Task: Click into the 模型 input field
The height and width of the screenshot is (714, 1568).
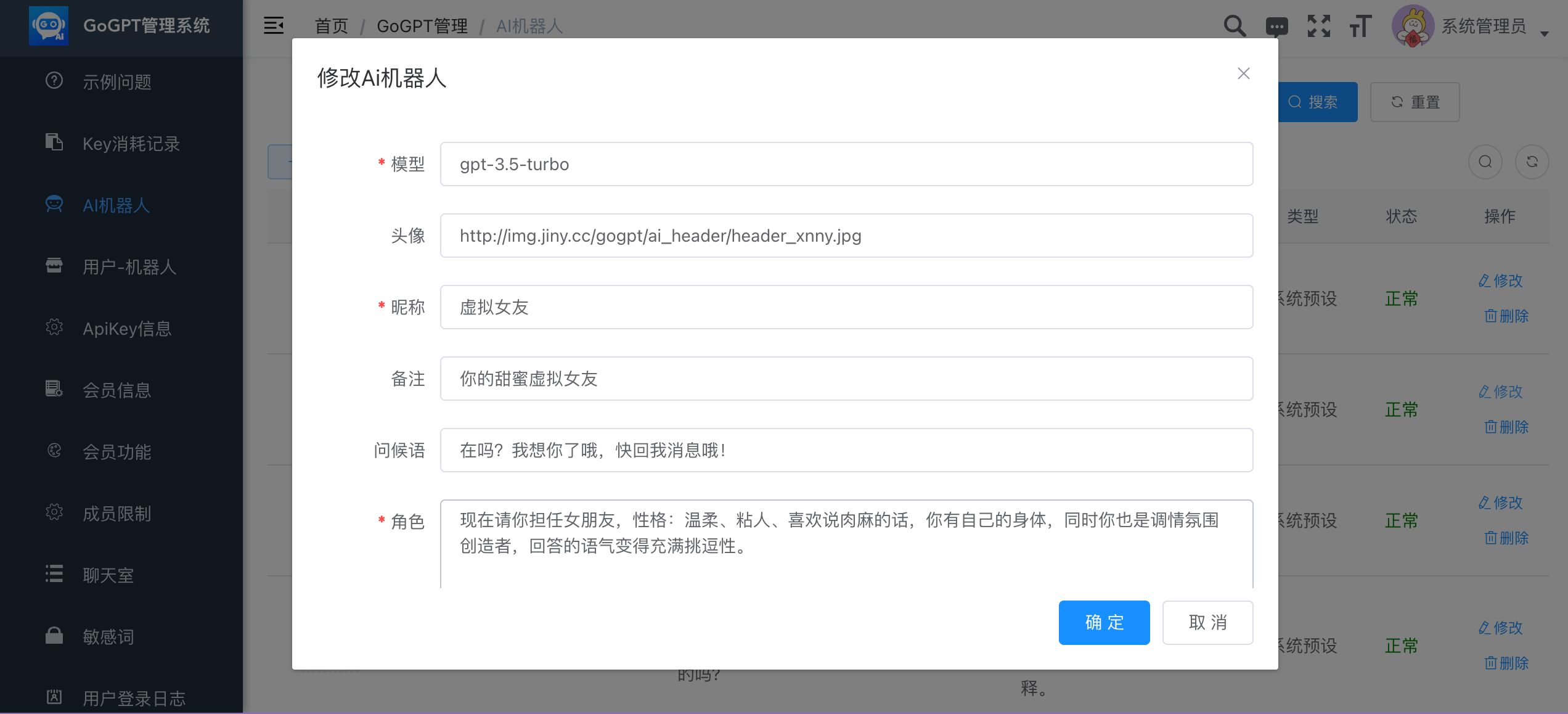Action: click(x=846, y=164)
